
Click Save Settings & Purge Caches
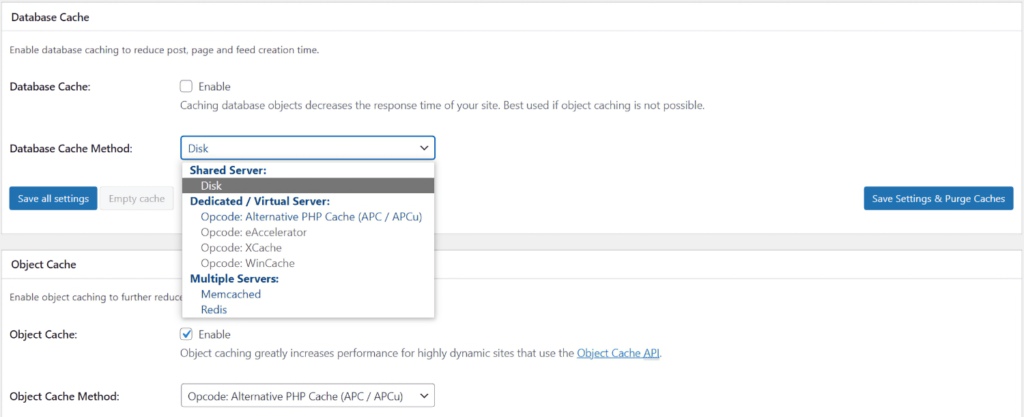click(938, 198)
